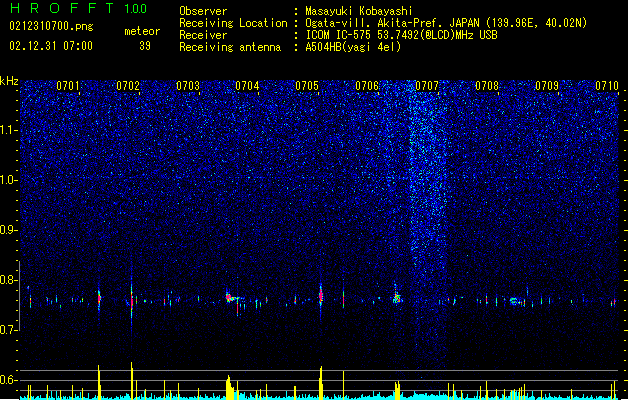629x400 pixels.
Task: Click the 0.9 frequency axis label
Action: click(9, 230)
